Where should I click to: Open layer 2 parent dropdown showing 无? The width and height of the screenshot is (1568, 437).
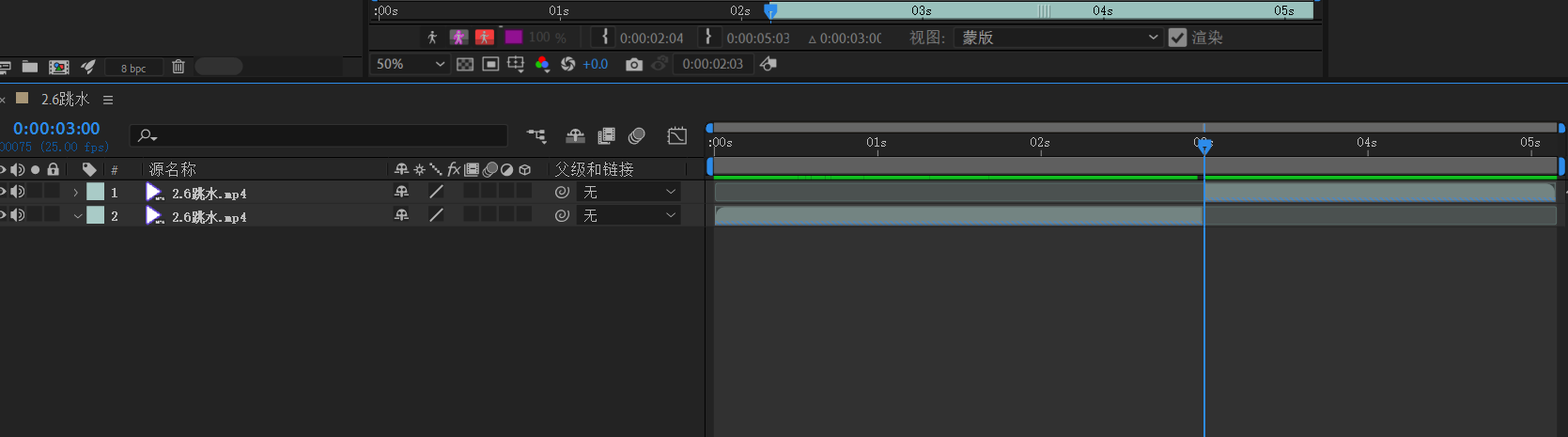(x=629, y=215)
